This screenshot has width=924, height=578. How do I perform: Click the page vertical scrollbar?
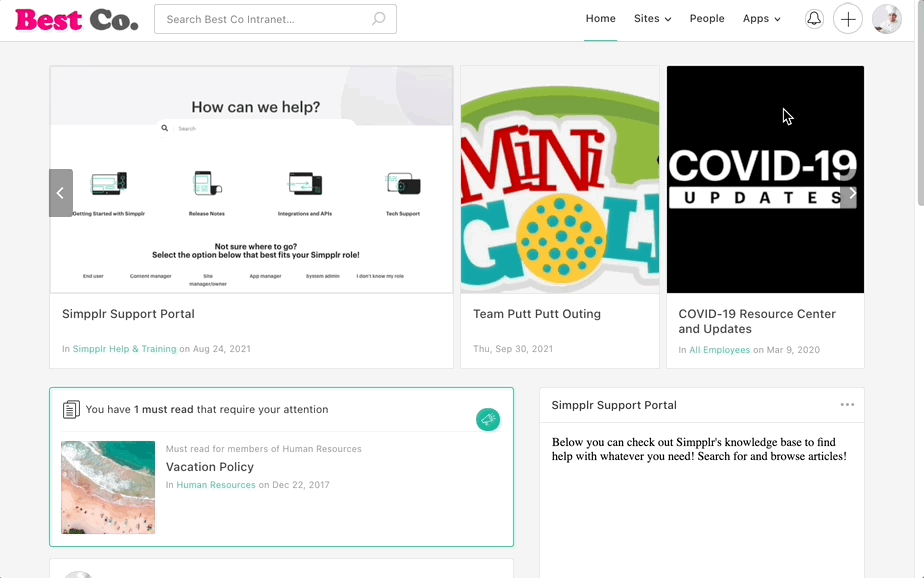point(919,103)
